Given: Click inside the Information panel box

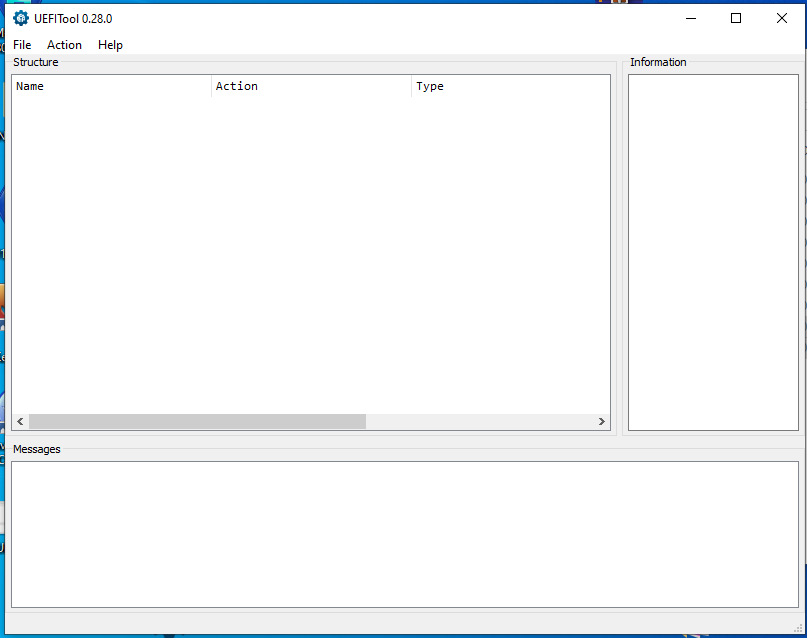Looking at the screenshot, I should pyautogui.click(x=713, y=250).
